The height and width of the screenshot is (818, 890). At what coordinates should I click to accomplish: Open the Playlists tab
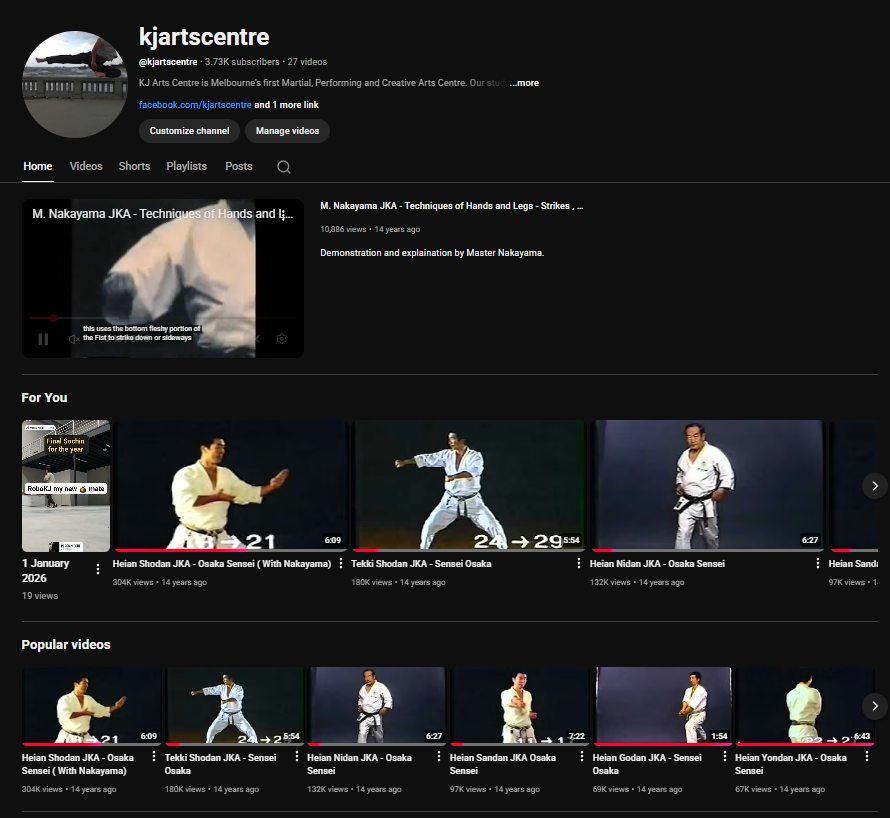click(x=186, y=166)
